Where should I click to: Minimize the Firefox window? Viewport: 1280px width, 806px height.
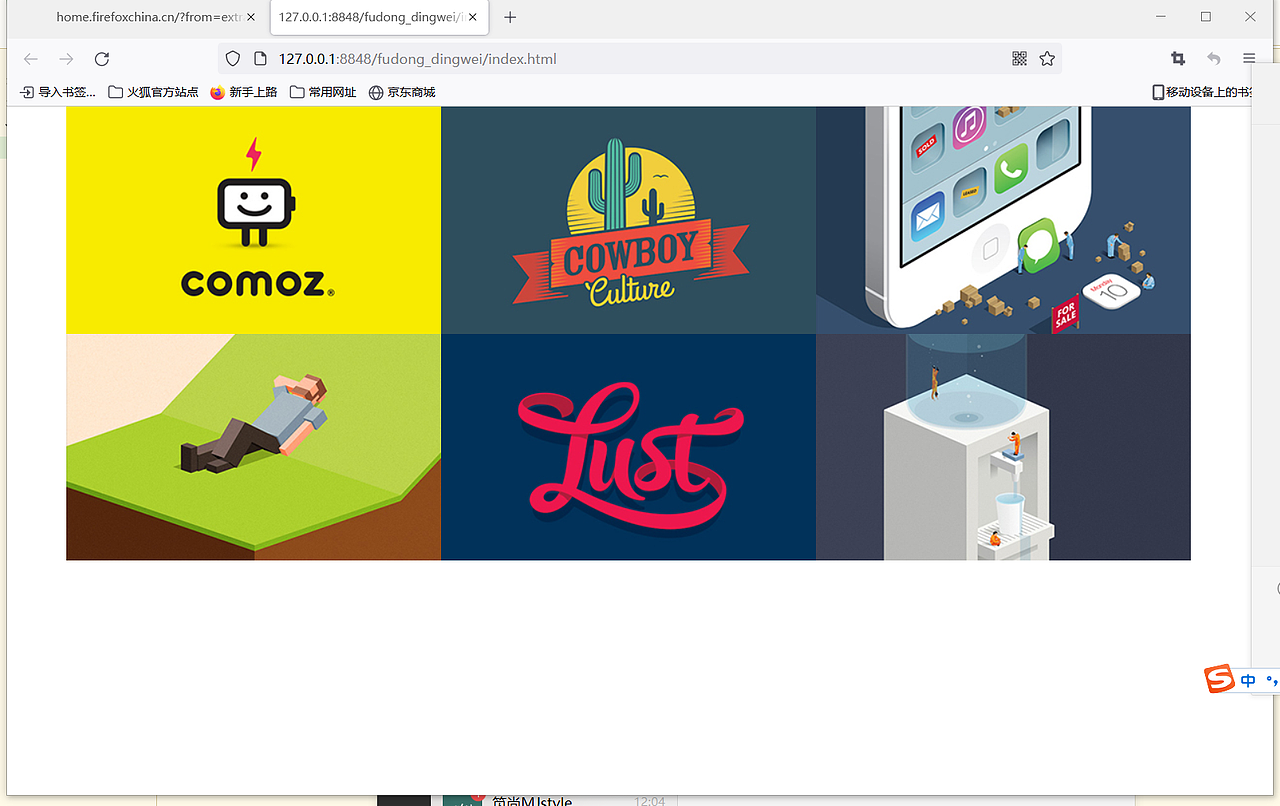[x=1161, y=17]
